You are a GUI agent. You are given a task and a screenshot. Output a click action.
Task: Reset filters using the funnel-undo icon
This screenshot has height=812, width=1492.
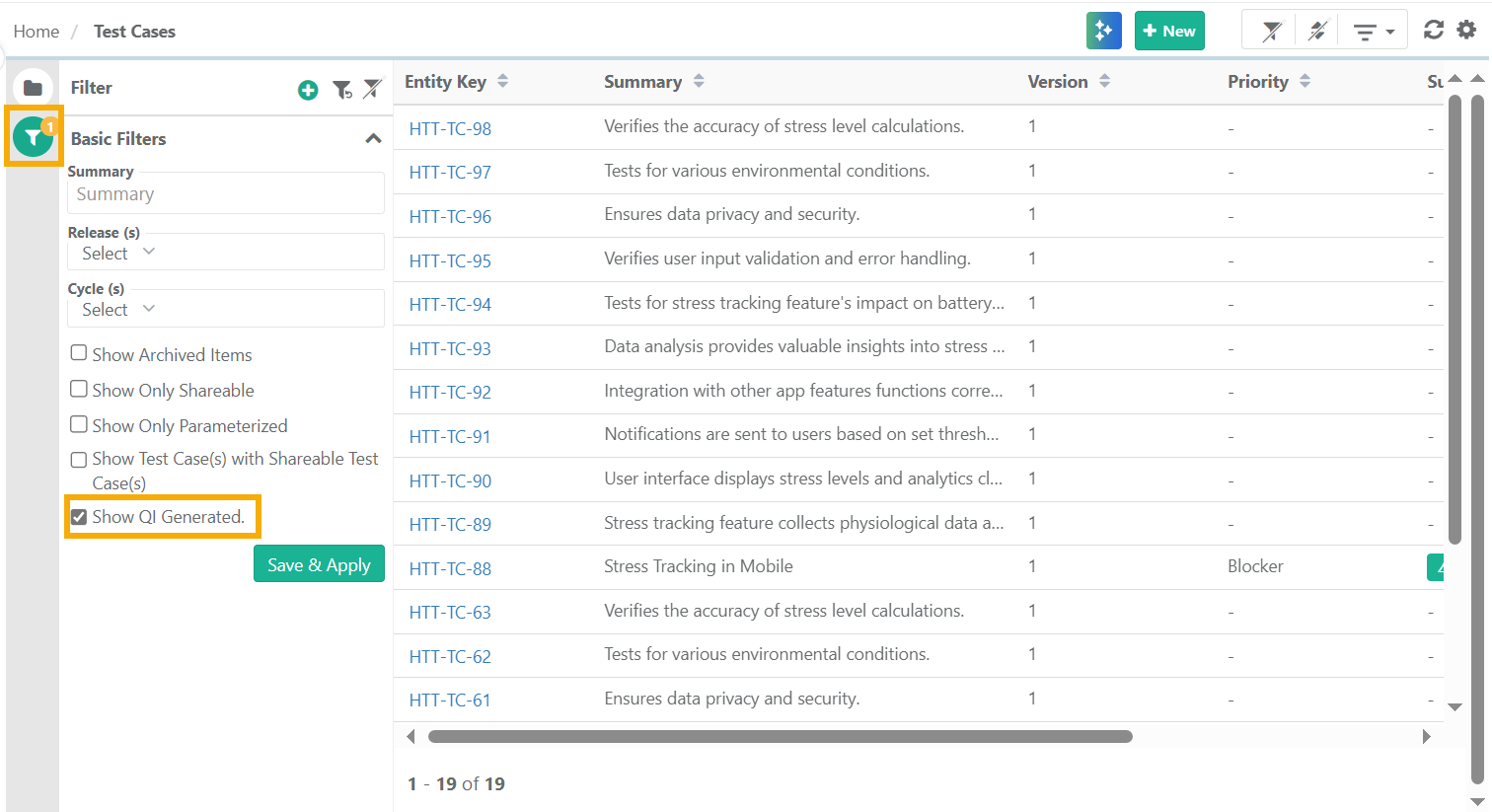point(341,89)
